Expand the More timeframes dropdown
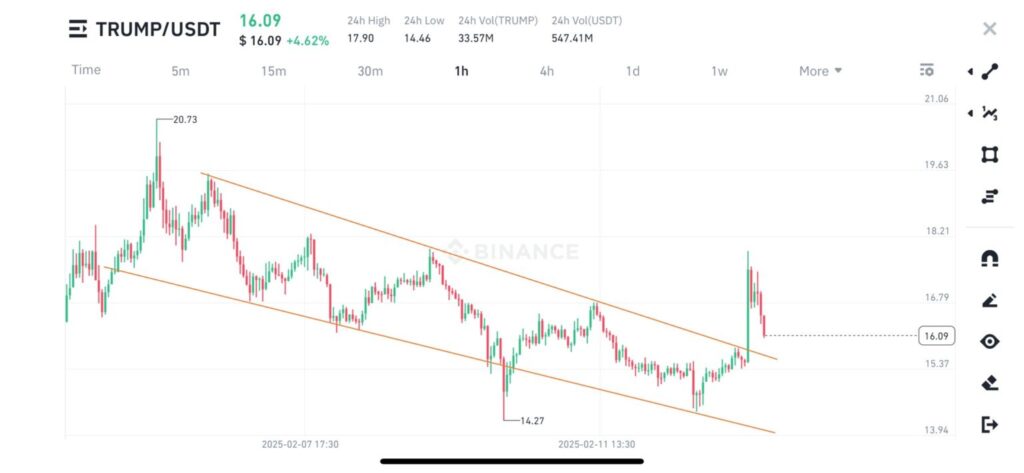1024x473 pixels. pyautogui.click(x=820, y=71)
